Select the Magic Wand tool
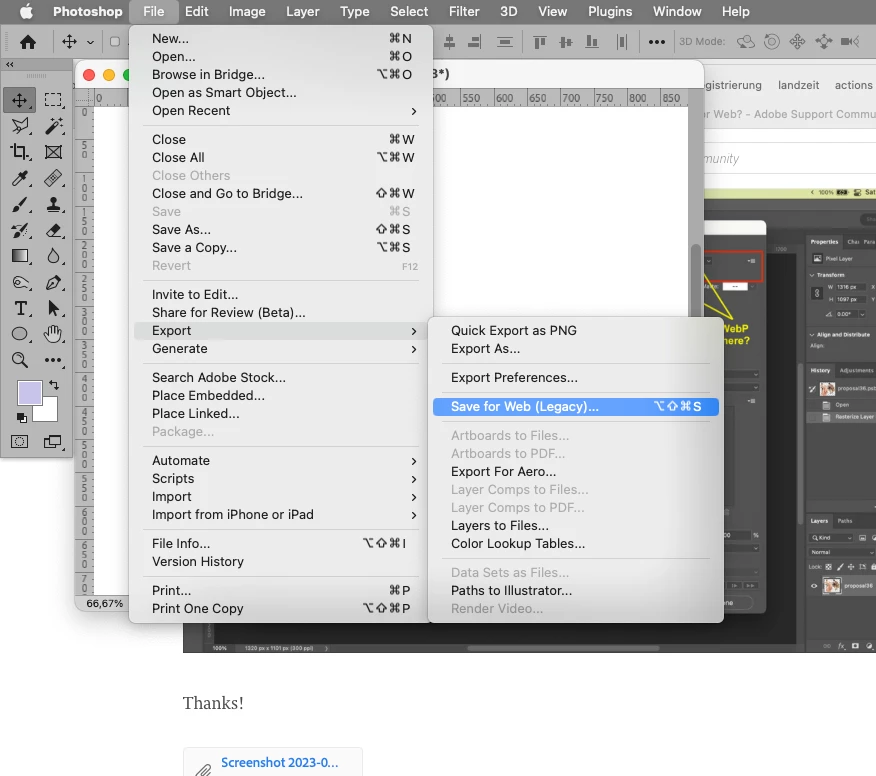Viewport: 876px width, 776px height. [x=53, y=126]
